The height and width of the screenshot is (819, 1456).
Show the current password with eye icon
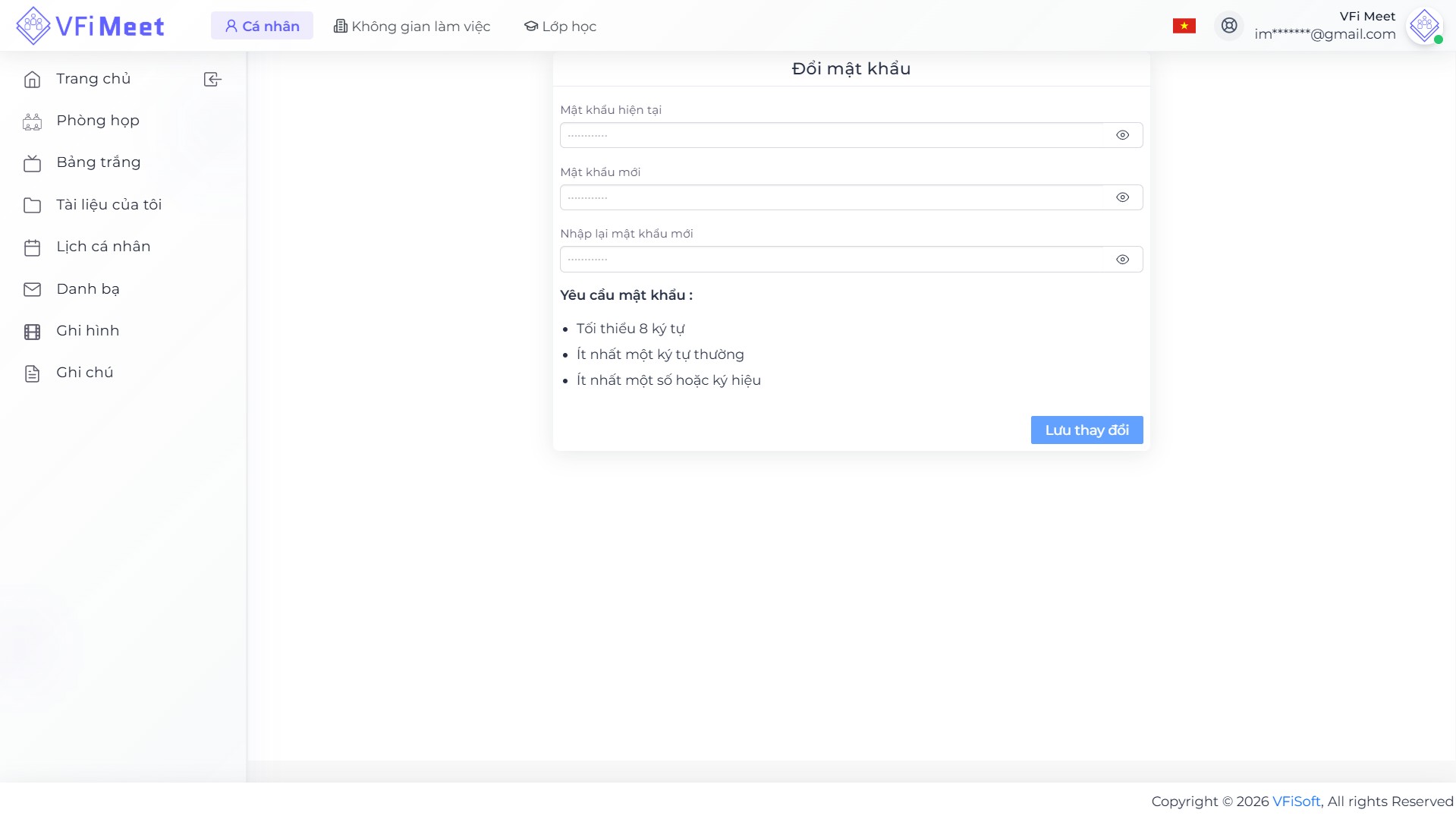click(1122, 135)
